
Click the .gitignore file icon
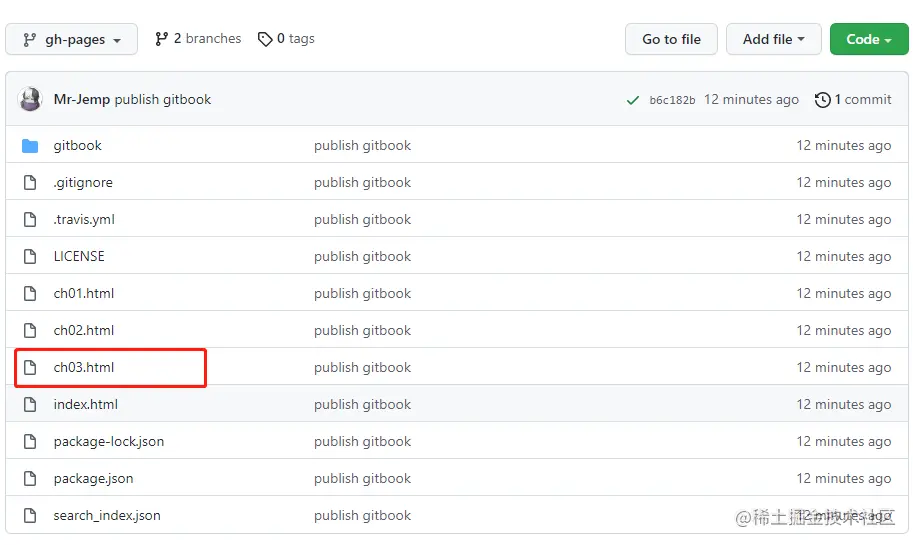[30, 183]
